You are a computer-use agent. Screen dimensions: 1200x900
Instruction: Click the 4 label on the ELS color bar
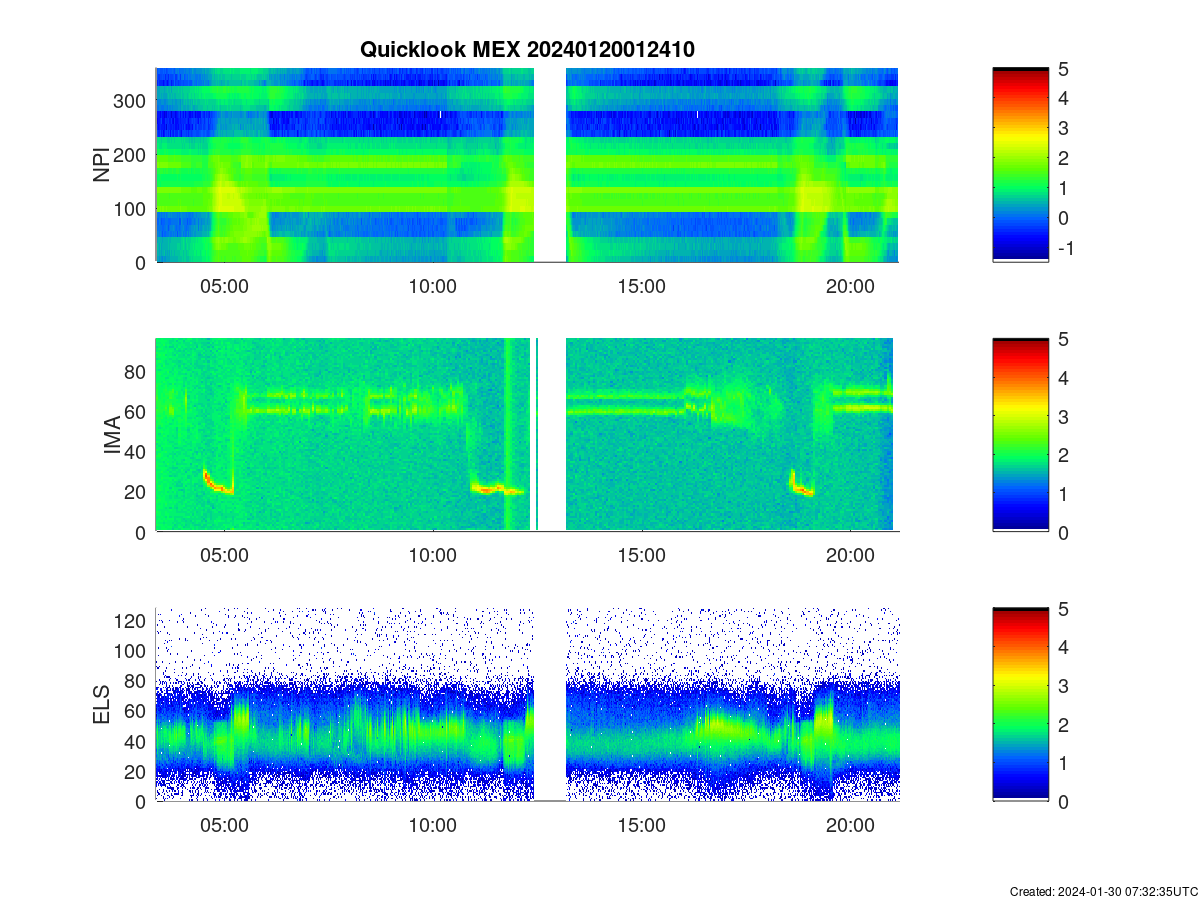click(x=1064, y=647)
